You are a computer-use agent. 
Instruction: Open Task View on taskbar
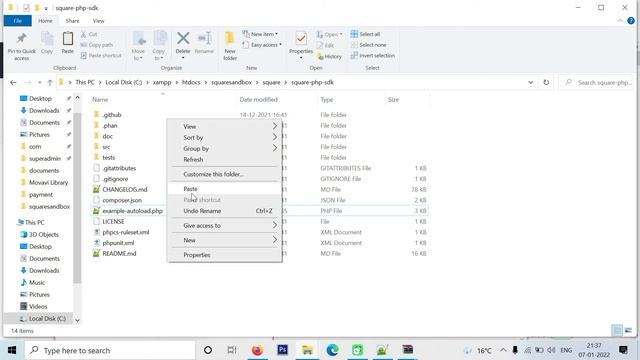pos(232,350)
